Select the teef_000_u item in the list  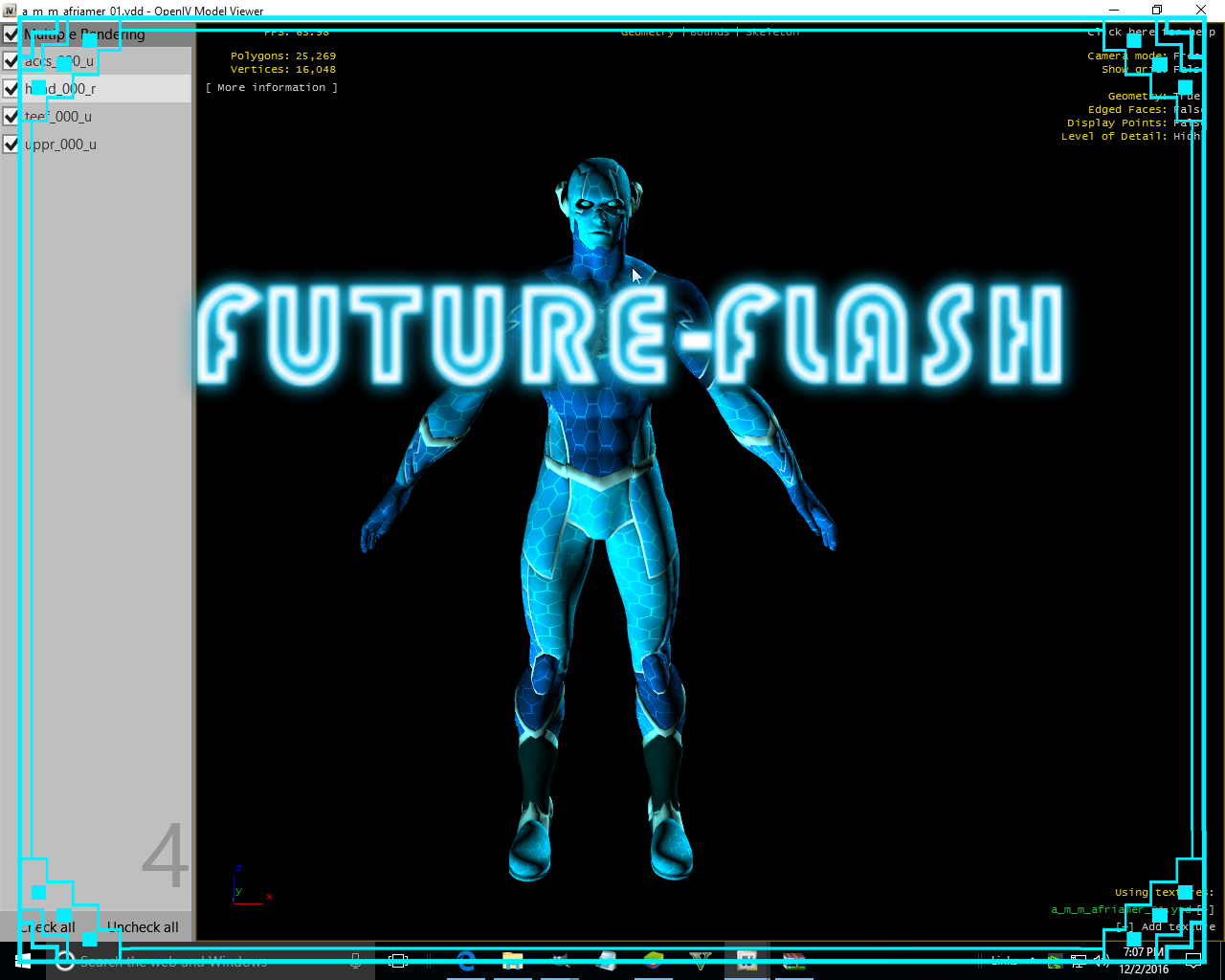click(x=58, y=117)
